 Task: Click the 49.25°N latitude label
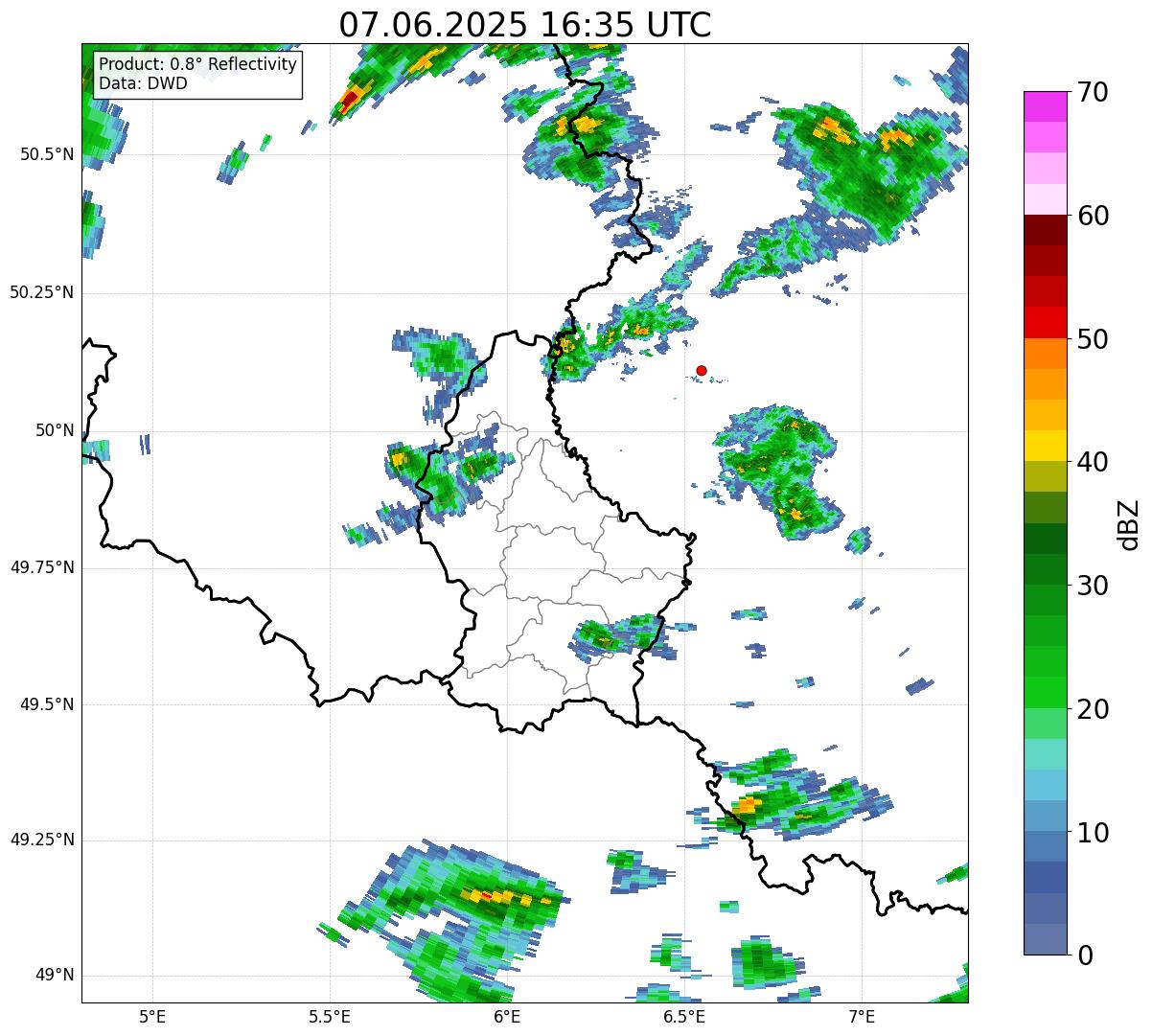pos(42,840)
